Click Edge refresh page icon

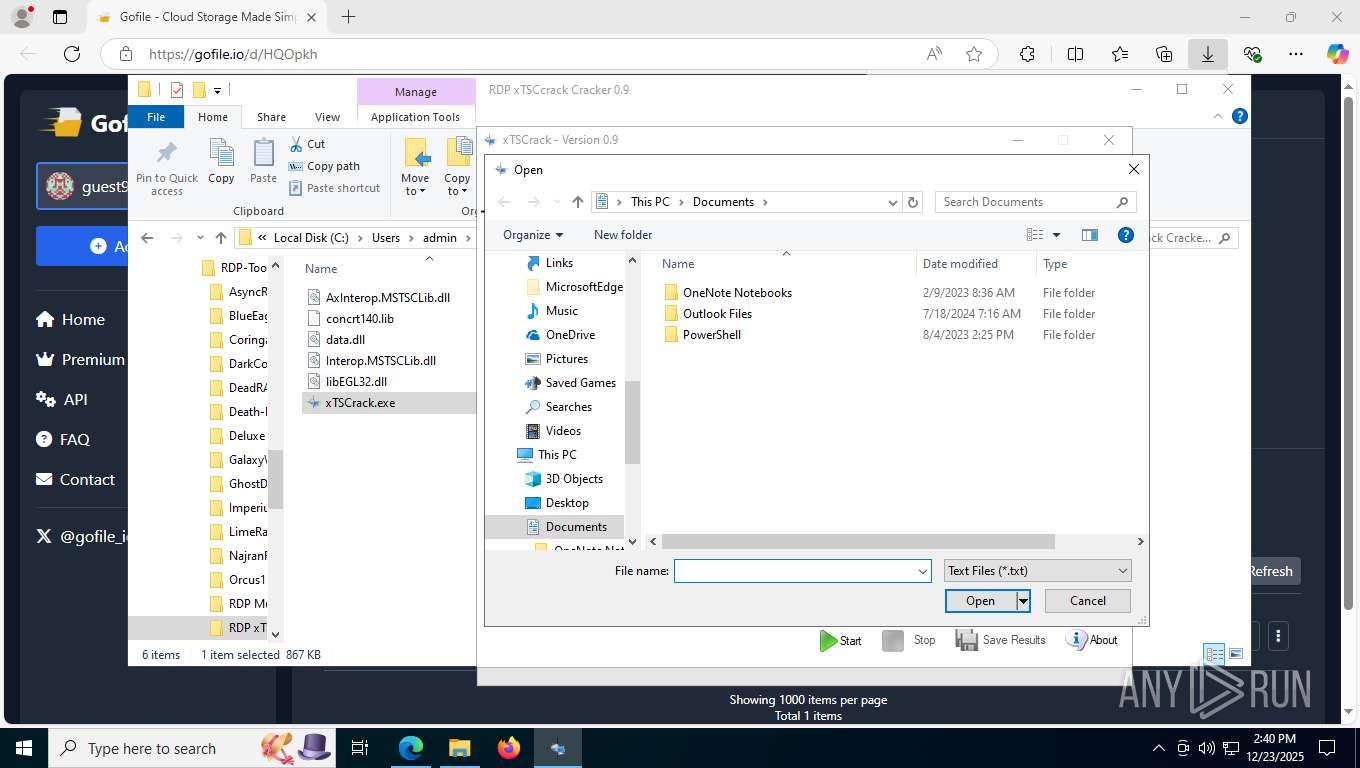tap(71, 54)
